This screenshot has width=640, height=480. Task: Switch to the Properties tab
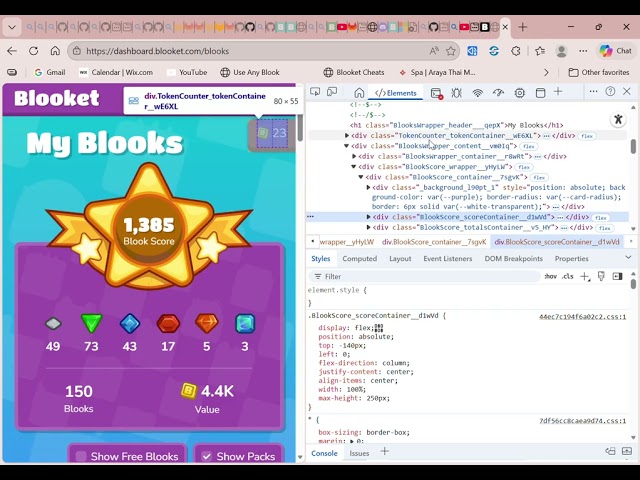[571, 259]
